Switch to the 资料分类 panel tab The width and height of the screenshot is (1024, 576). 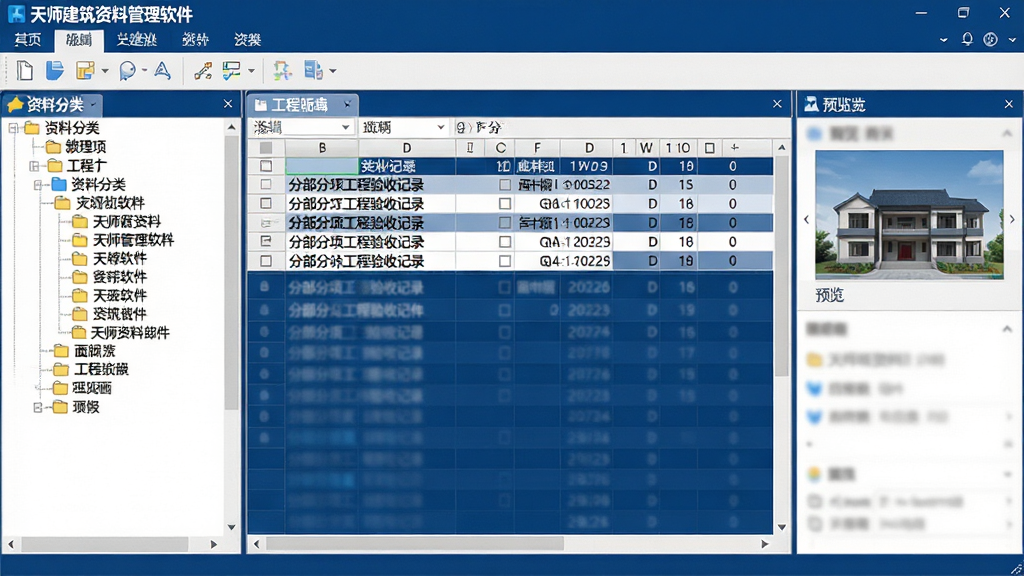51,104
